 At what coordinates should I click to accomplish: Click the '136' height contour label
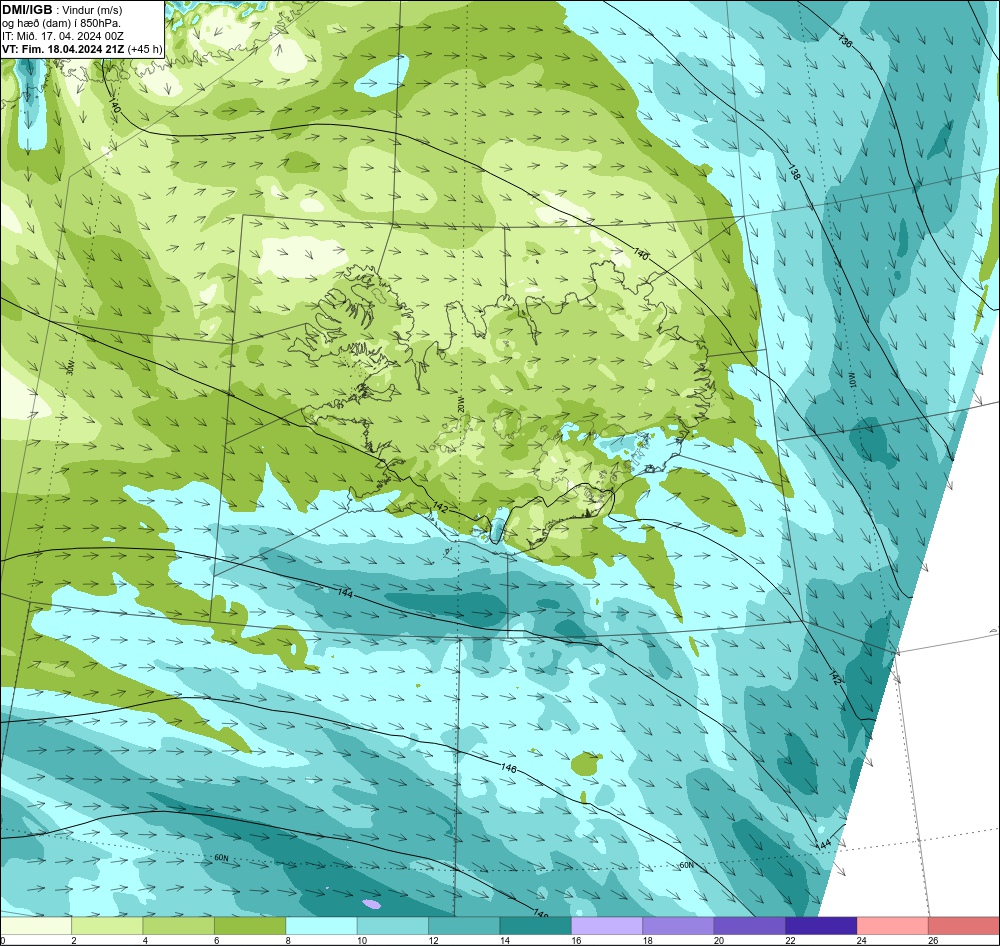coord(844,41)
